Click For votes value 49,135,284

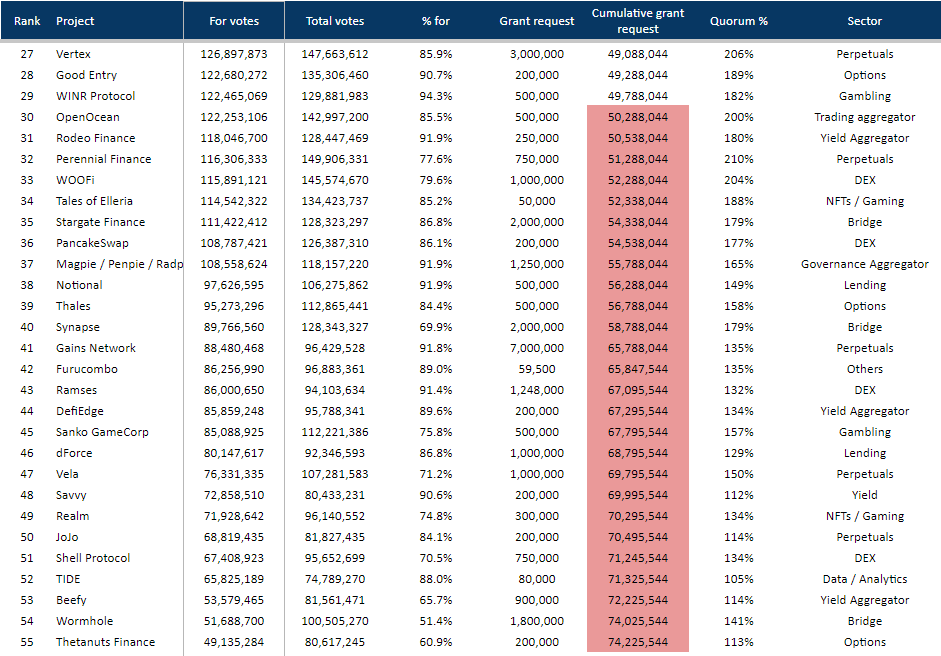click(234, 642)
